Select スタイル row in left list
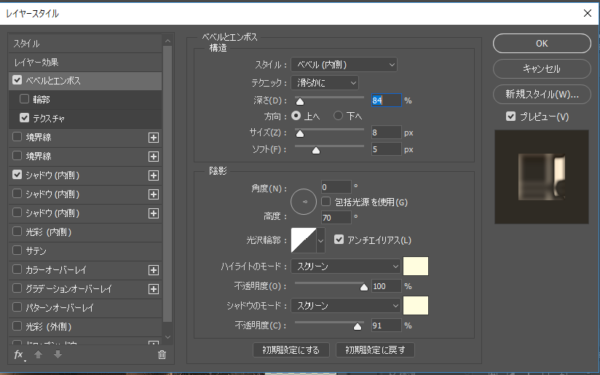 (85, 43)
